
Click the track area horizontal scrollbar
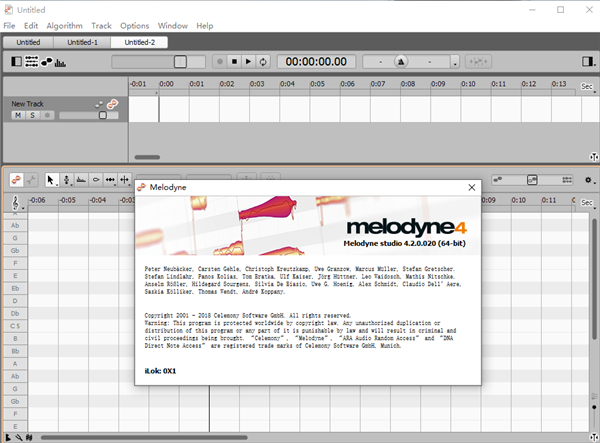tap(147, 157)
